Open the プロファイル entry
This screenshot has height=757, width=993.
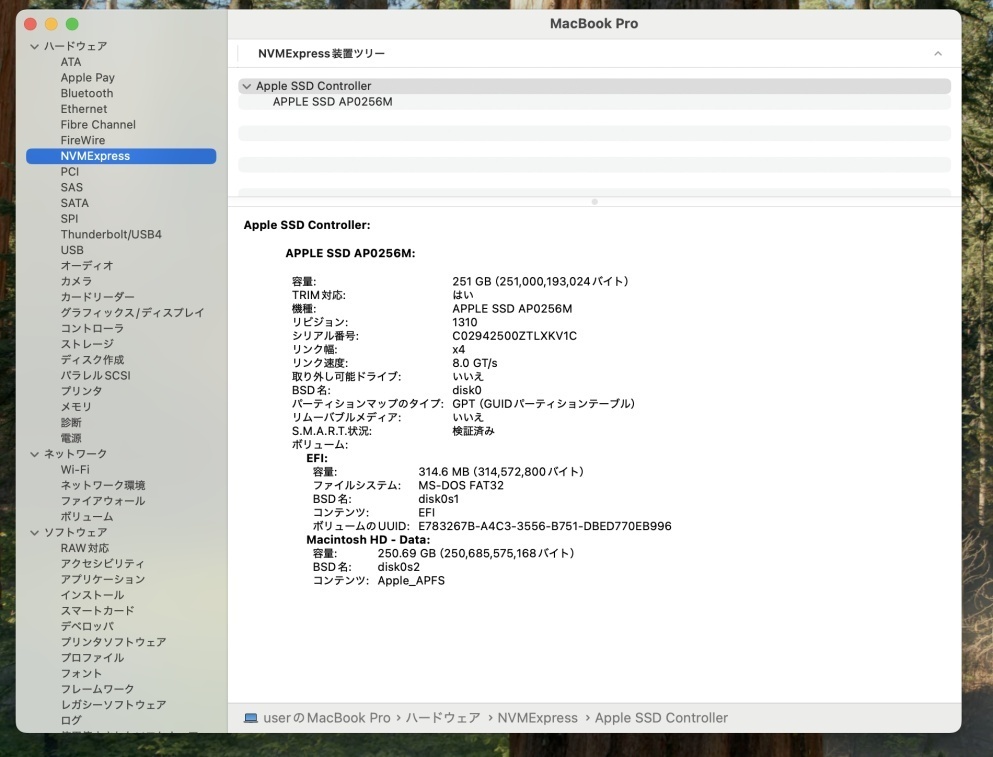[92, 658]
